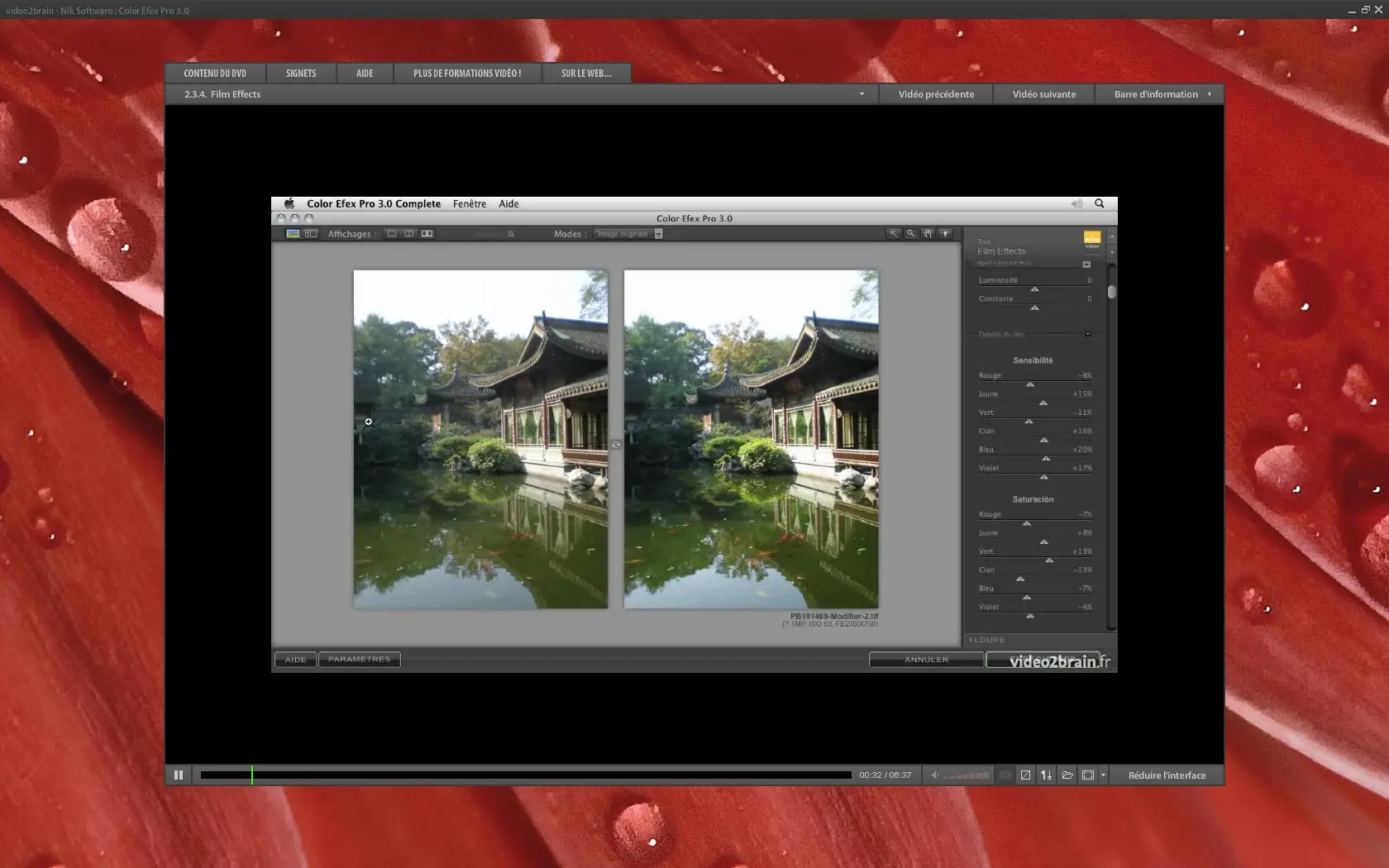This screenshot has width=1389, height=868.
Task: Select the zoom magnifier tool in Color Efex
Action: tap(910, 234)
